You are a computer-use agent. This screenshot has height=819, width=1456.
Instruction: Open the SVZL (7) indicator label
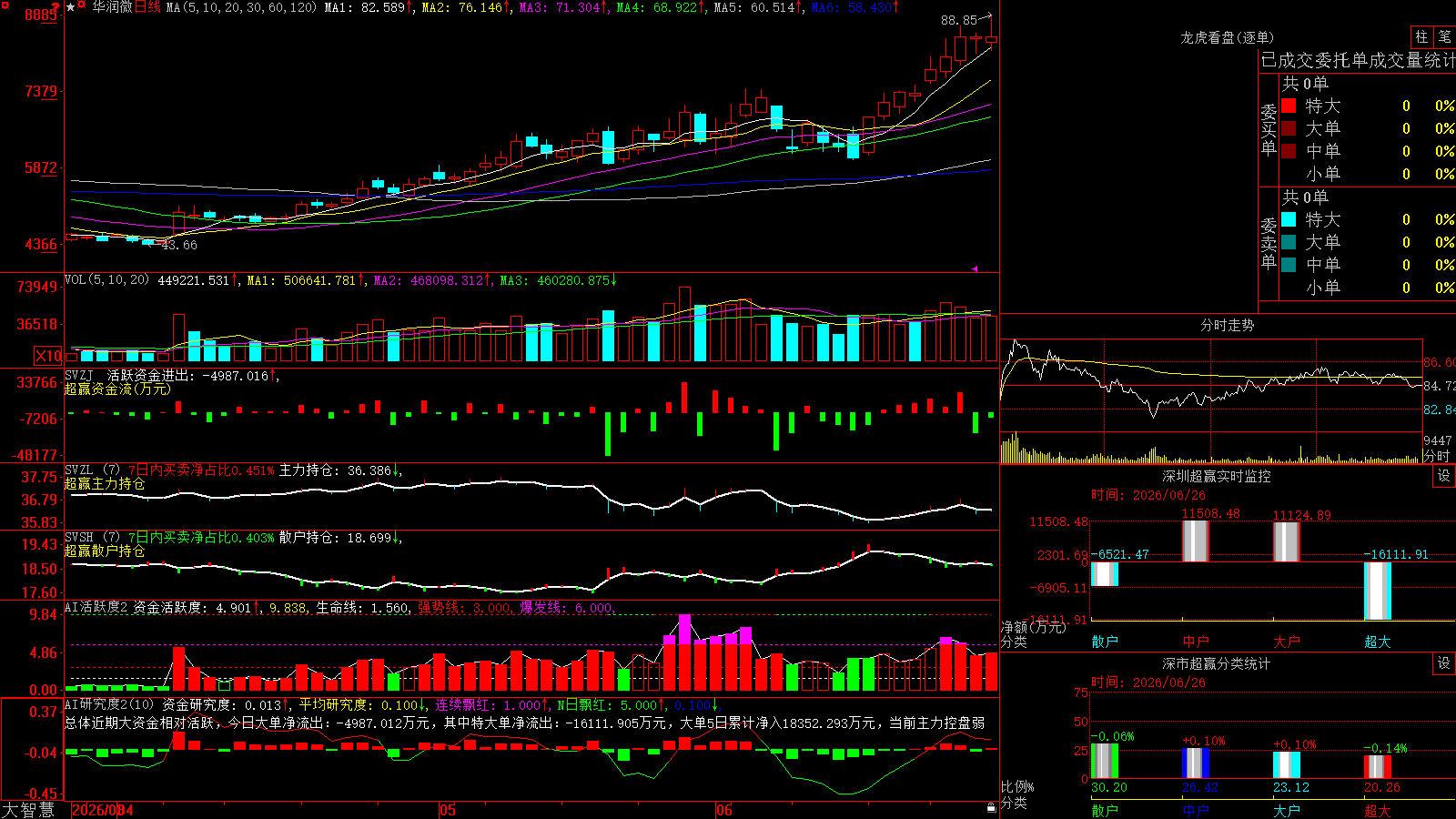pos(92,470)
